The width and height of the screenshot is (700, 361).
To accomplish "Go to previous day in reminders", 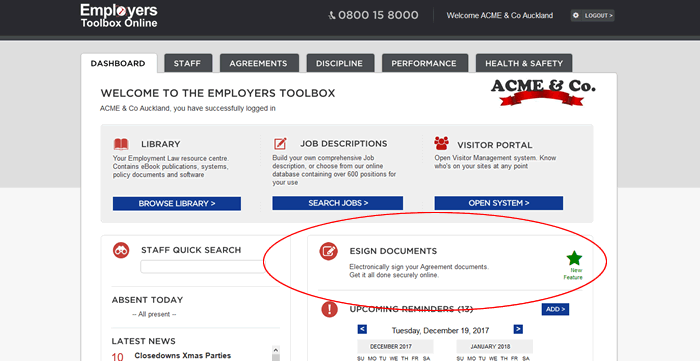I will tap(362, 329).
